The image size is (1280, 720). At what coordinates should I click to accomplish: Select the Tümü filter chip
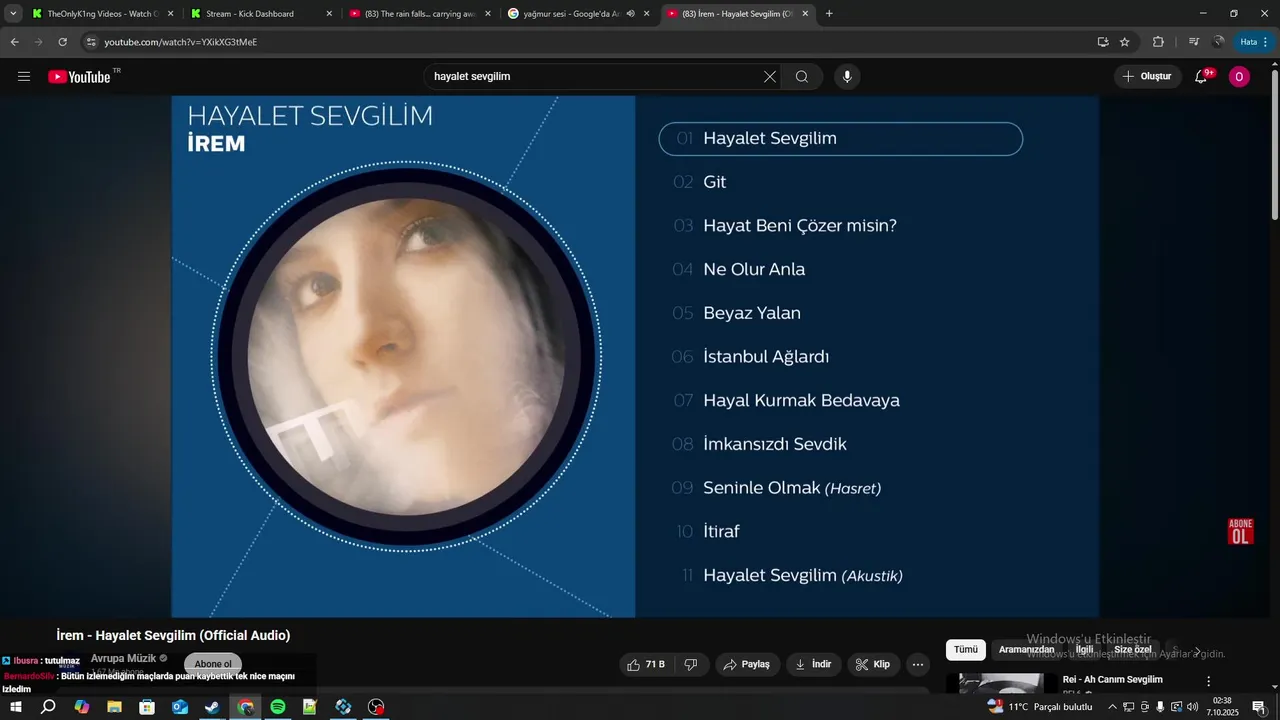(966, 650)
